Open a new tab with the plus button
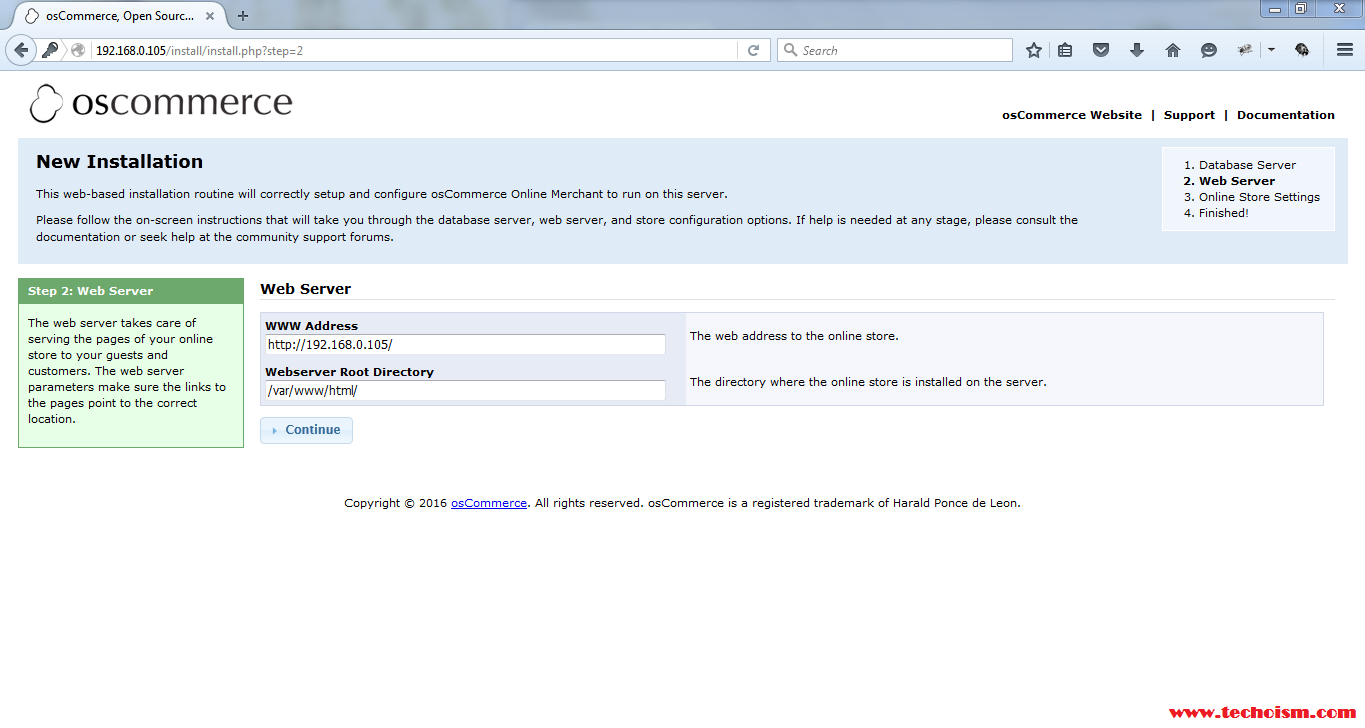This screenshot has width=1365, height=728. point(243,16)
